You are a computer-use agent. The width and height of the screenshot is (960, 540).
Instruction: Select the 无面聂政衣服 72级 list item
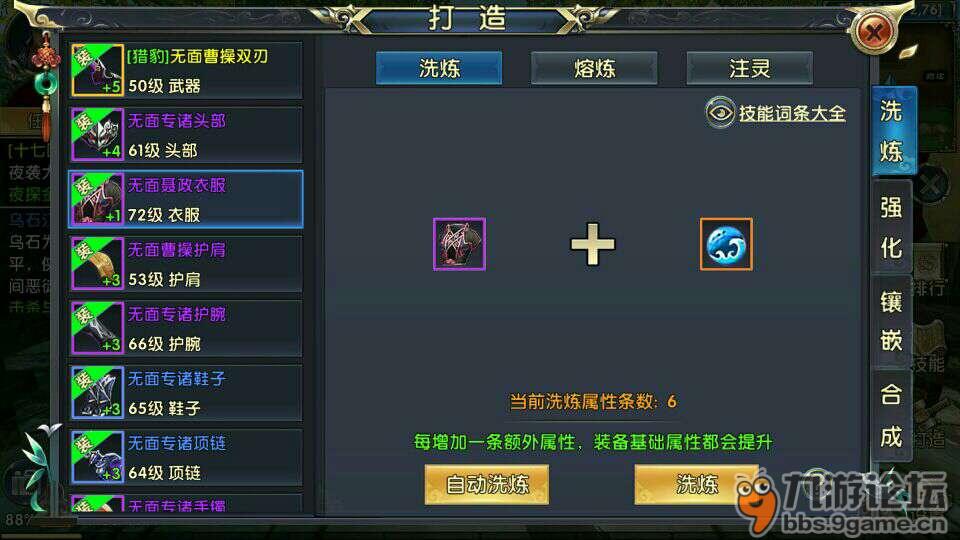pos(186,199)
